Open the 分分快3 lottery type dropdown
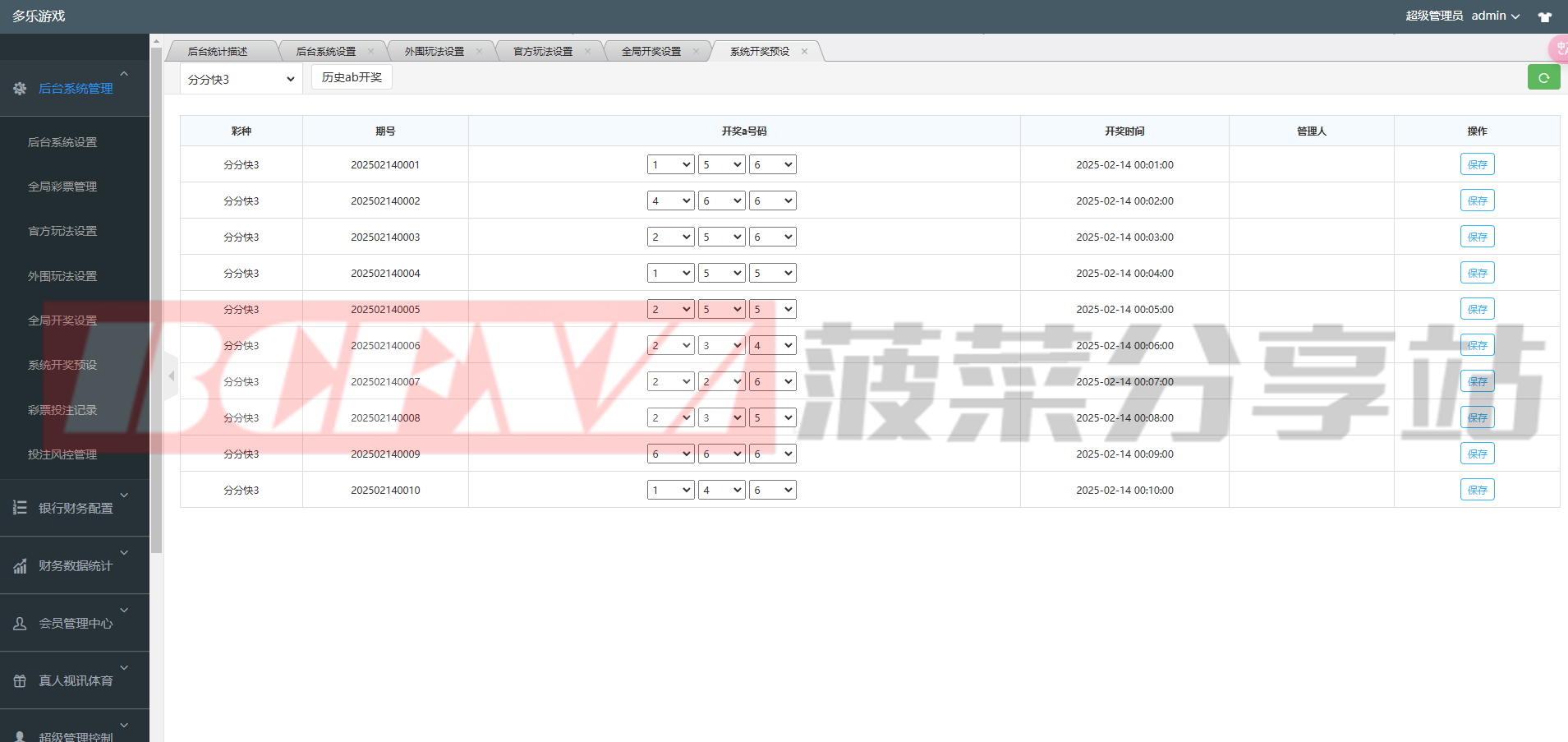 coord(241,79)
